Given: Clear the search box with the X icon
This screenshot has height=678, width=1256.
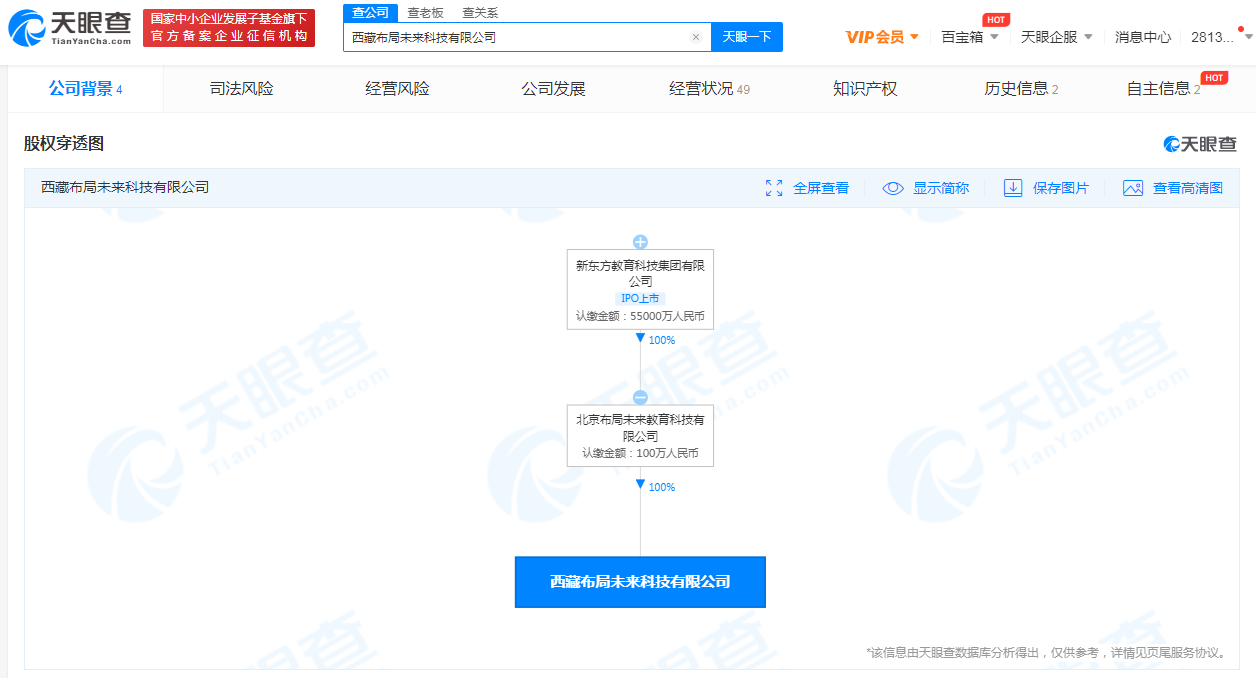Looking at the screenshot, I should point(696,37).
